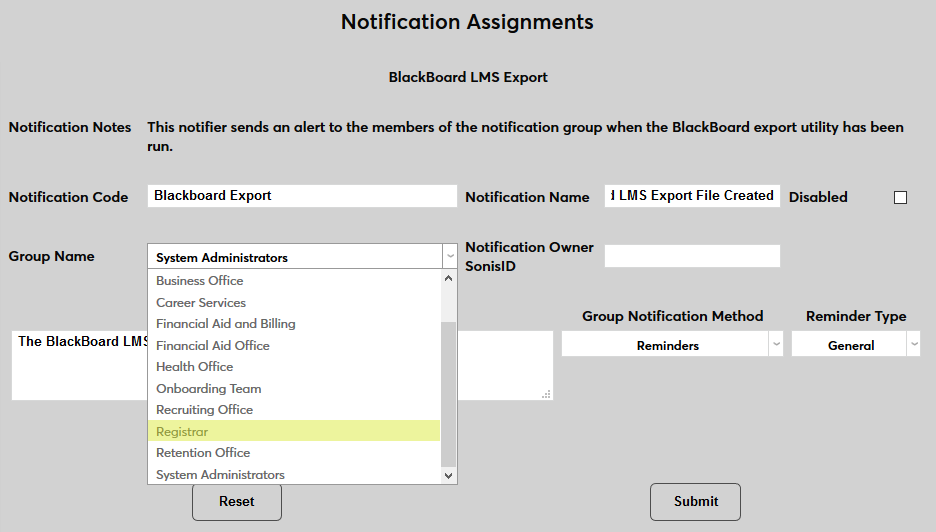Focus the Notification Owner SonisID field

pos(692,256)
